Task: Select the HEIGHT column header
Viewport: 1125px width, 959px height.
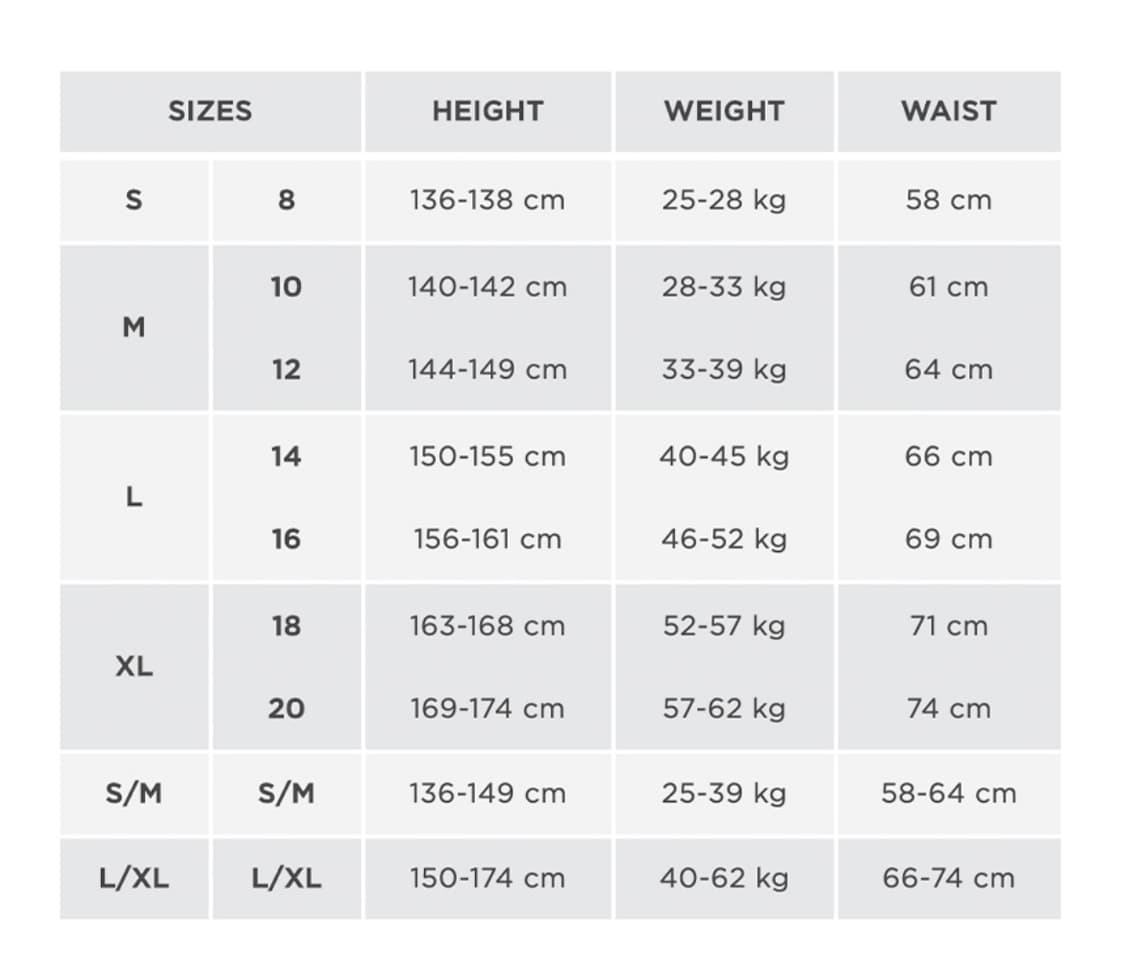Action: (487, 111)
